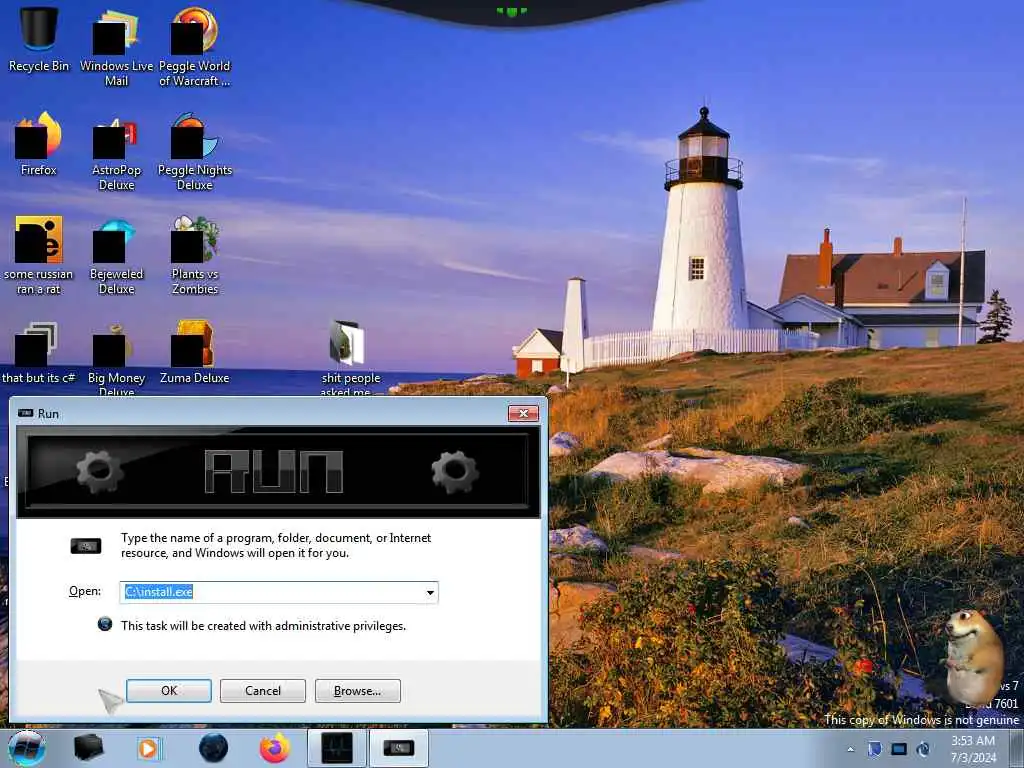The width and height of the screenshot is (1024, 768).
Task: Click the rightmost tray icon beside the clock
Action: pos(923,749)
